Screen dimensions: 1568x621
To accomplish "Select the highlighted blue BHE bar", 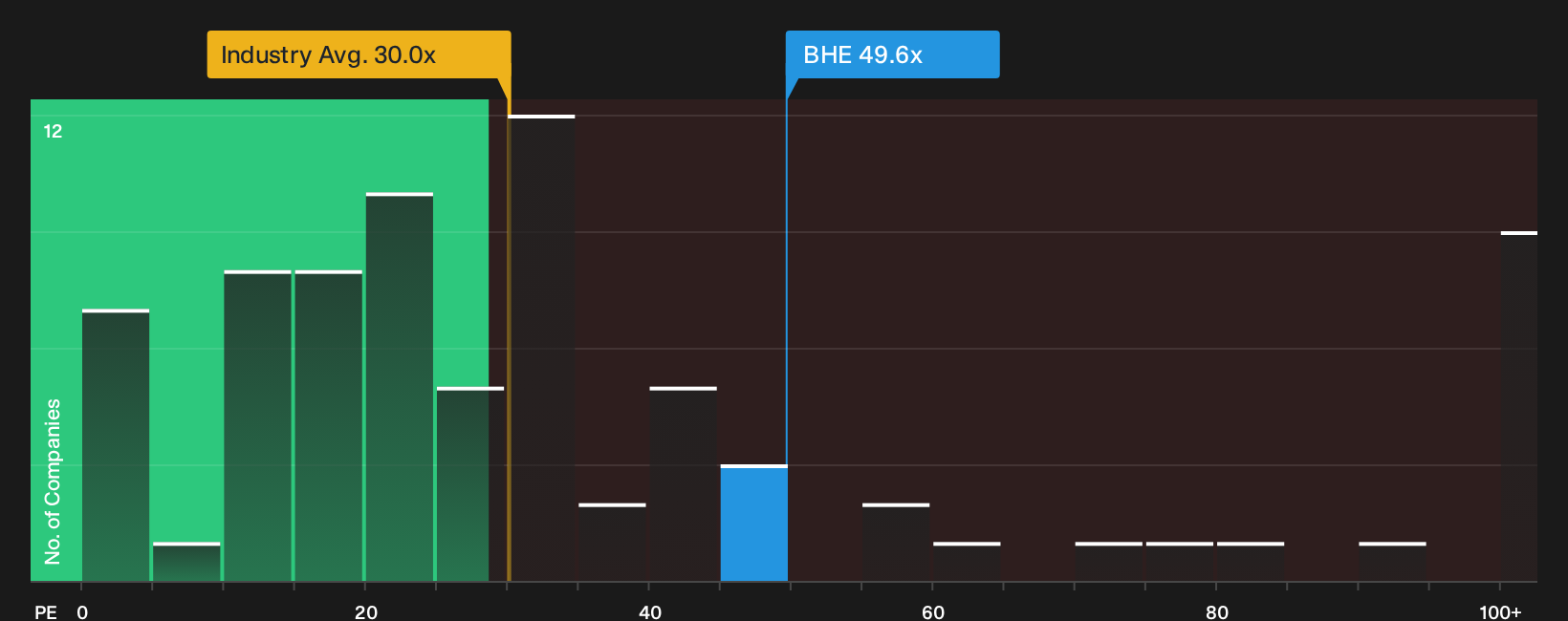I will pos(753,524).
